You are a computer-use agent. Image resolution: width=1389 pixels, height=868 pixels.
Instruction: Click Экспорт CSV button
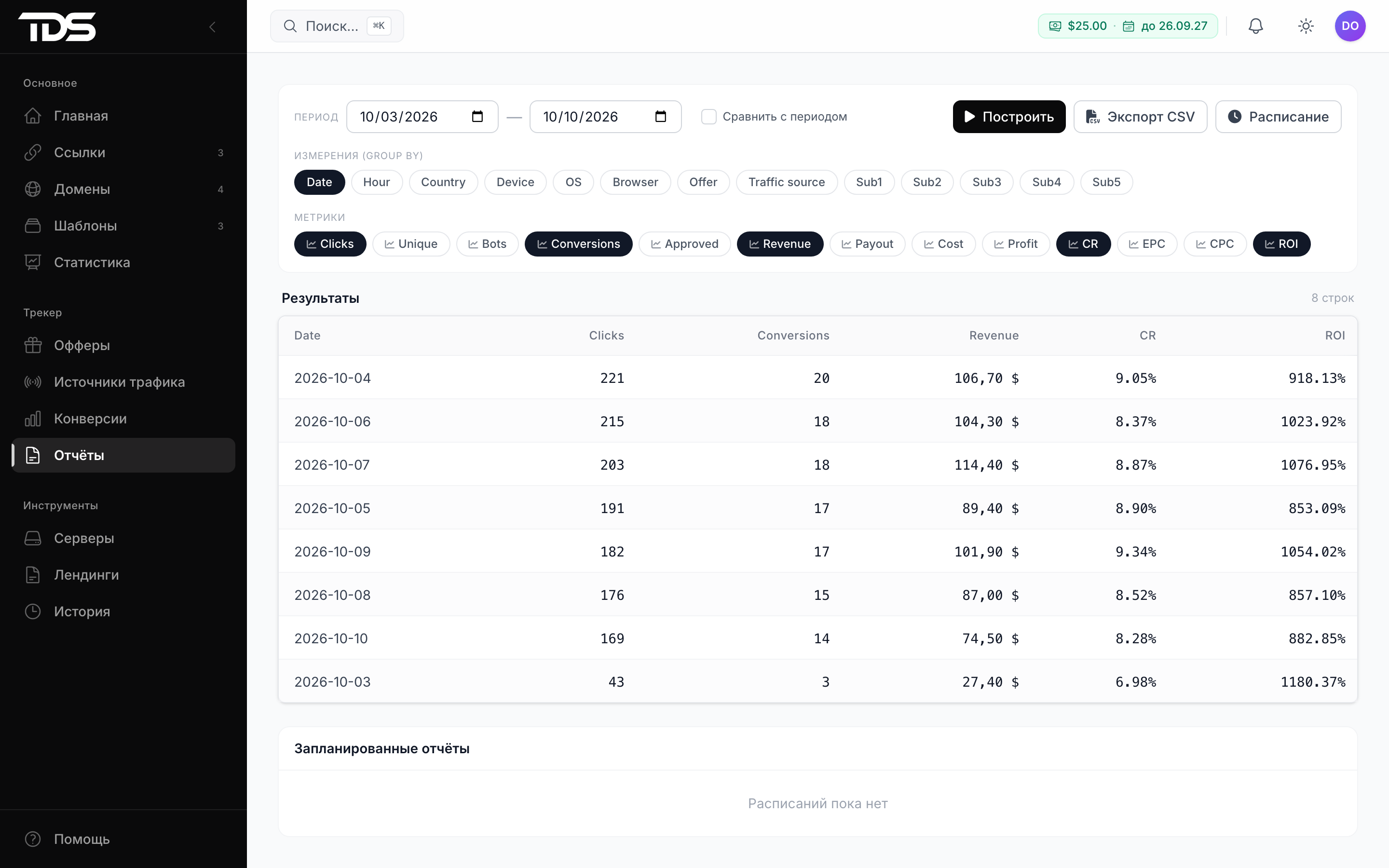pos(1141,117)
